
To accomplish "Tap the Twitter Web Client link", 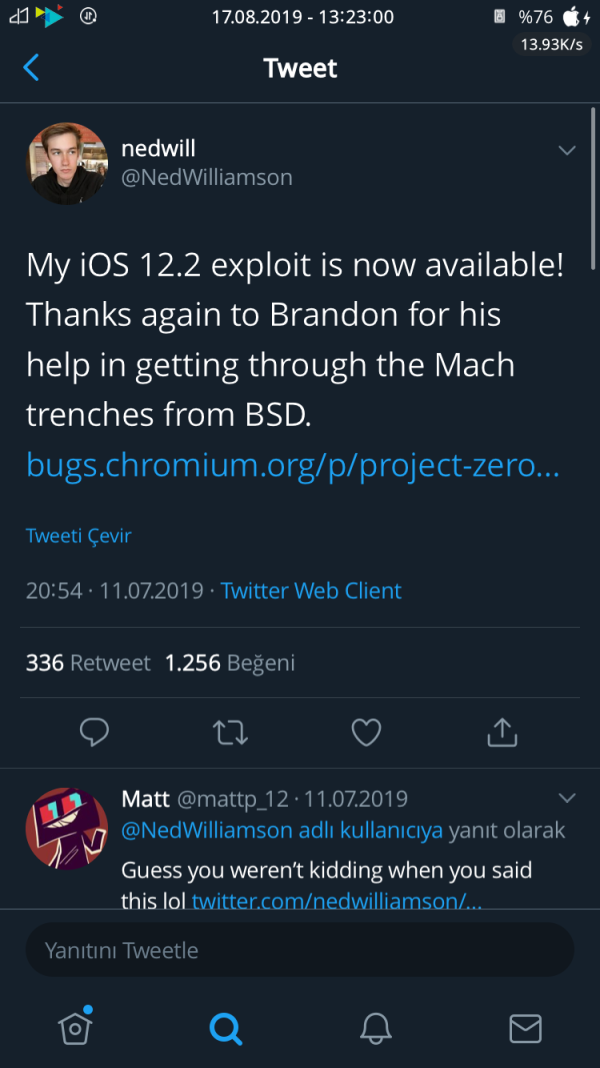I will [311, 591].
